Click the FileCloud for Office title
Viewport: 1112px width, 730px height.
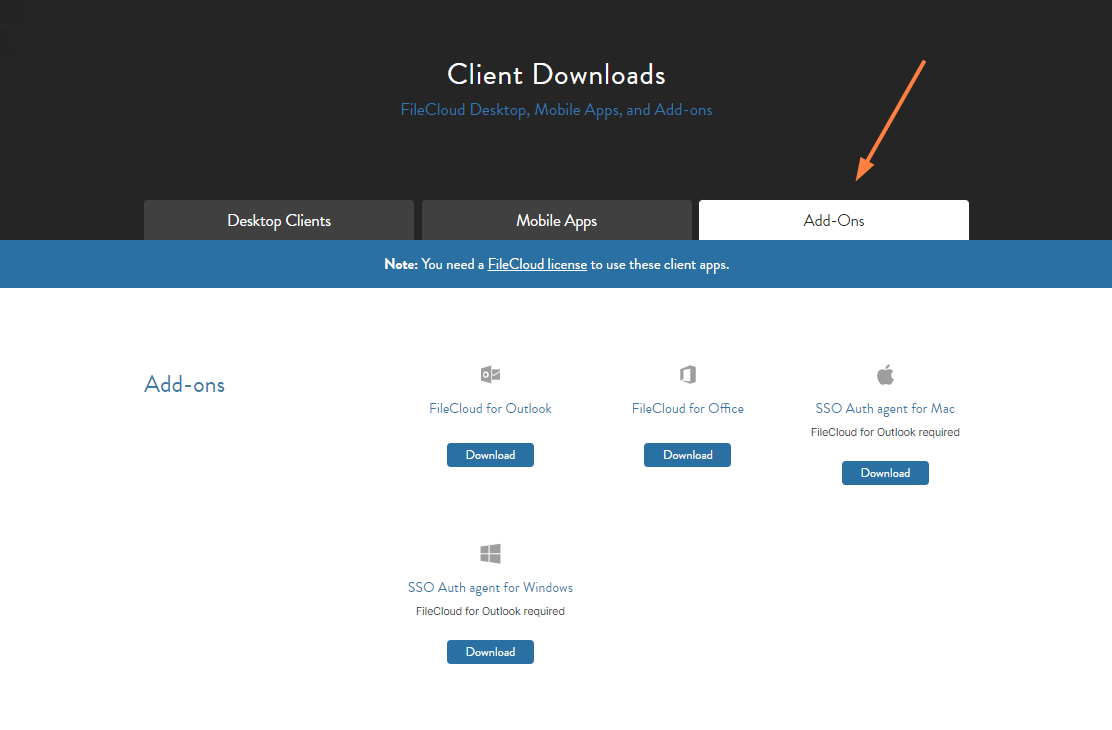click(x=687, y=408)
